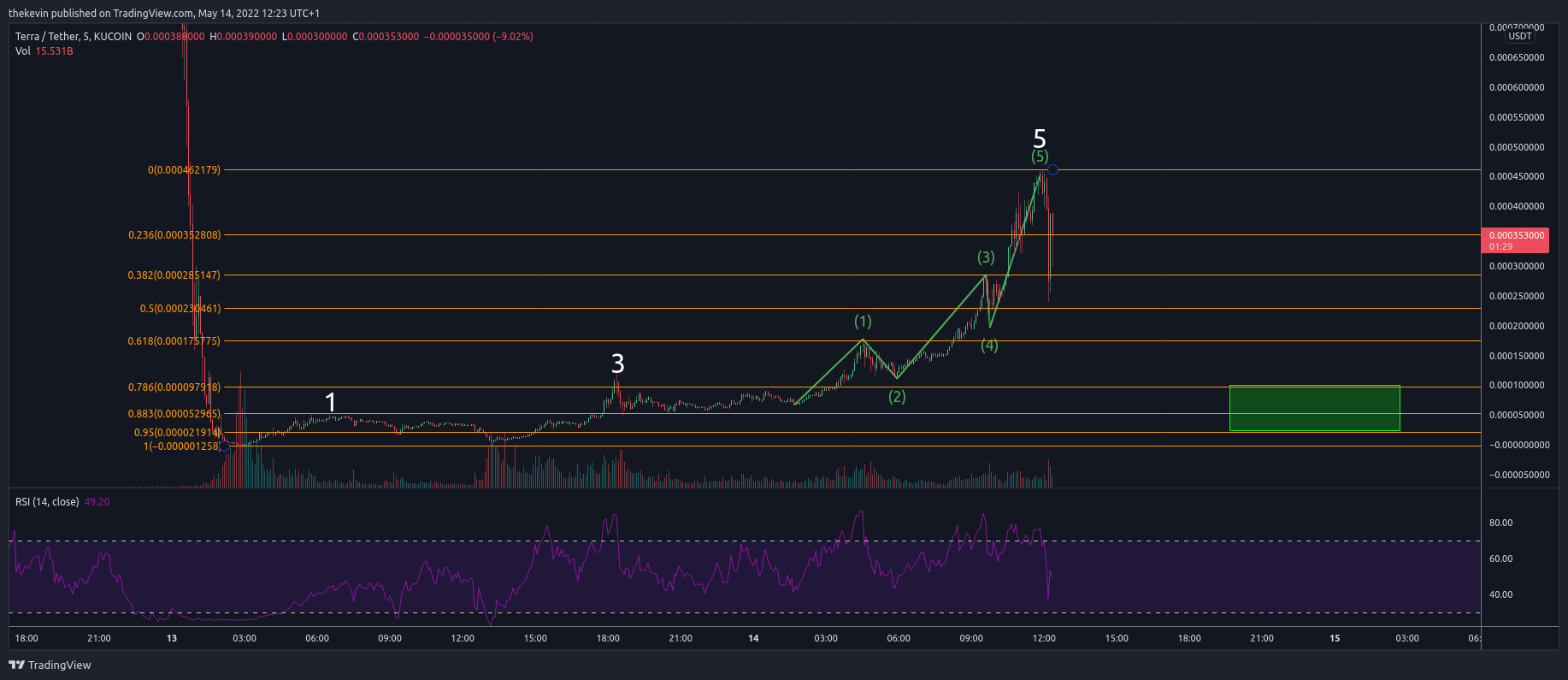Click the open value O0.000388000
This screenshot has width=1568, height=680.
(171, 37)
